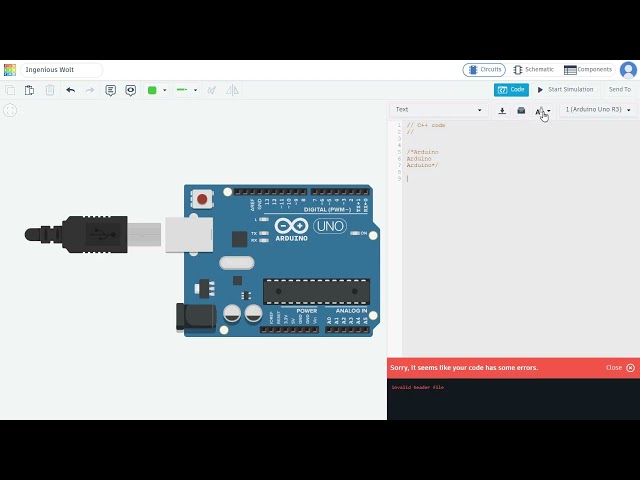The image size is (640, 480).
Task: Click the Delete trash icon
Action: pos(50,90)
